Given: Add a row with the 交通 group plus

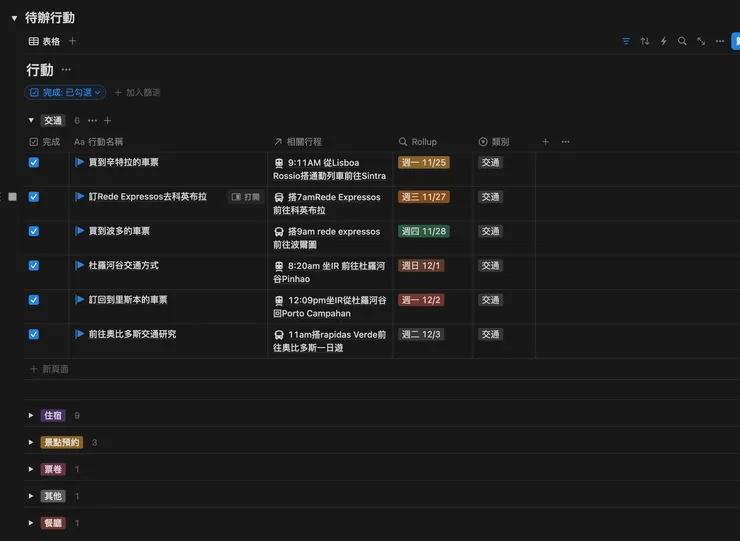Looking at the screenshot, I should pos(108,120).
